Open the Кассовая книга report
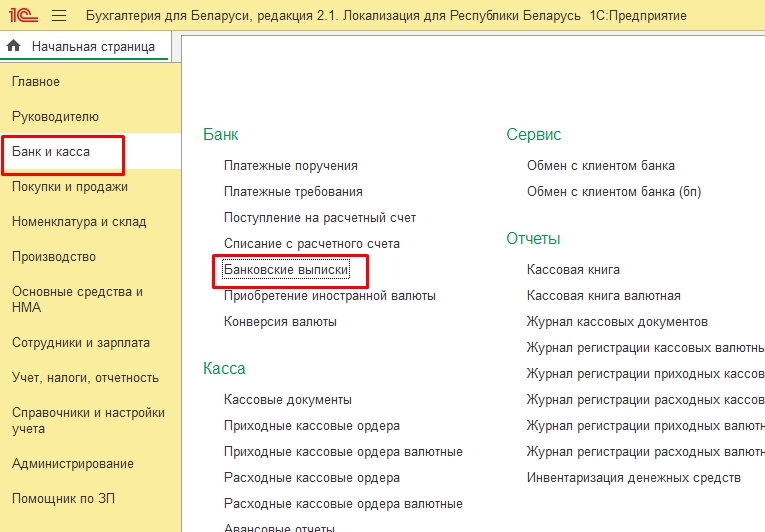The width and height of the screenshot is (765, 532). pos(573,269)
